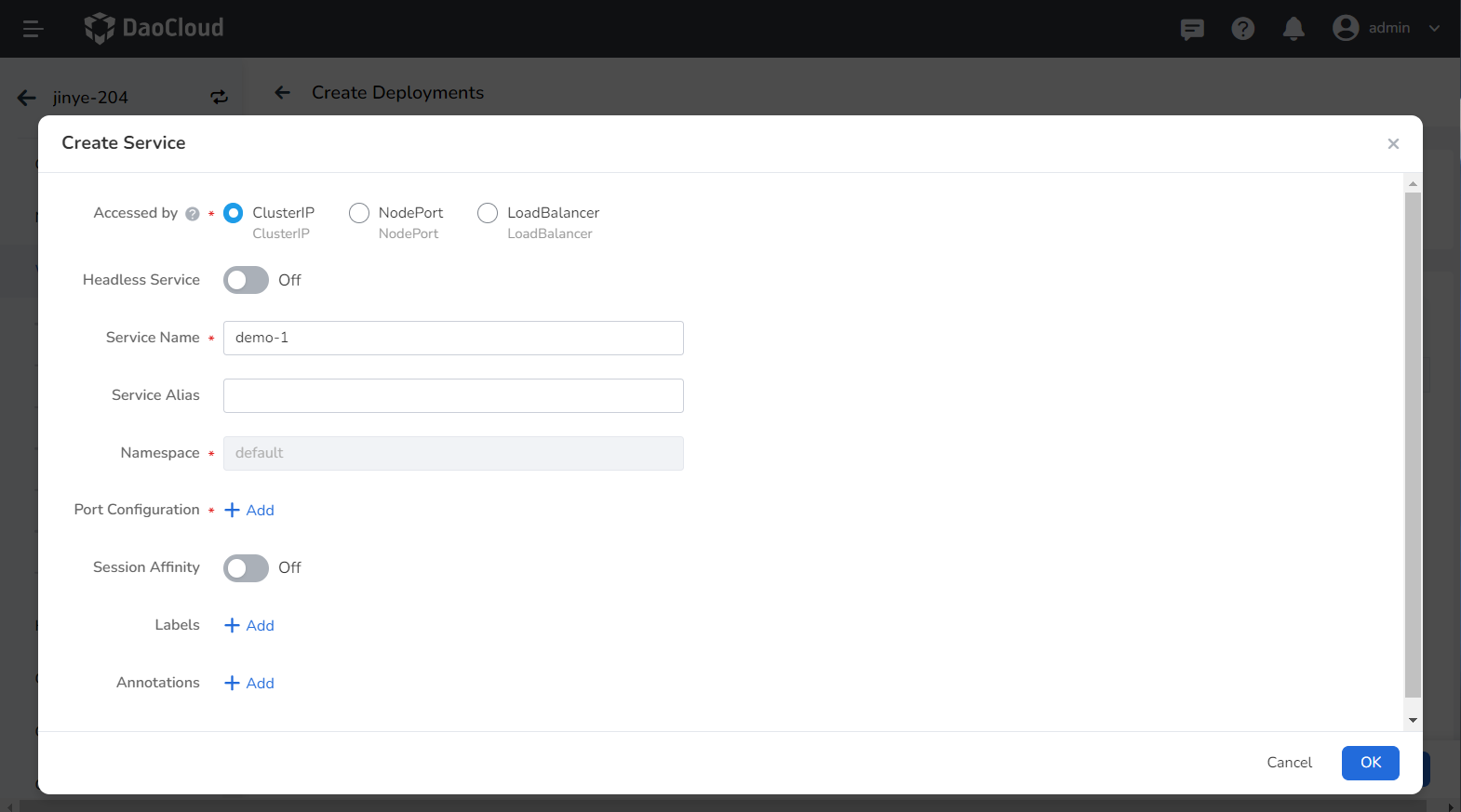Select the LoadBalancer access type
Screen dimensions: 1461x812
(488, 213)
